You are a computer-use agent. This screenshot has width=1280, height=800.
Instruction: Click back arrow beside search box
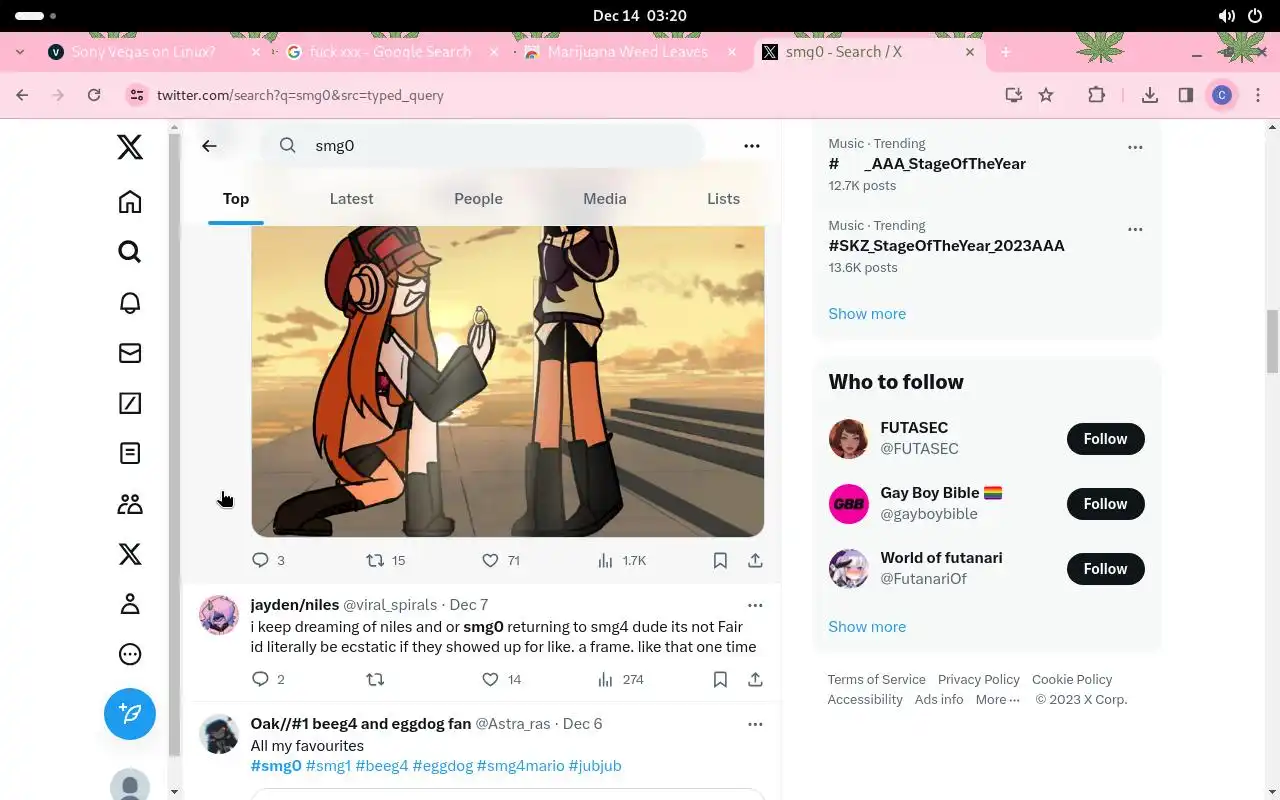point(209,146)
